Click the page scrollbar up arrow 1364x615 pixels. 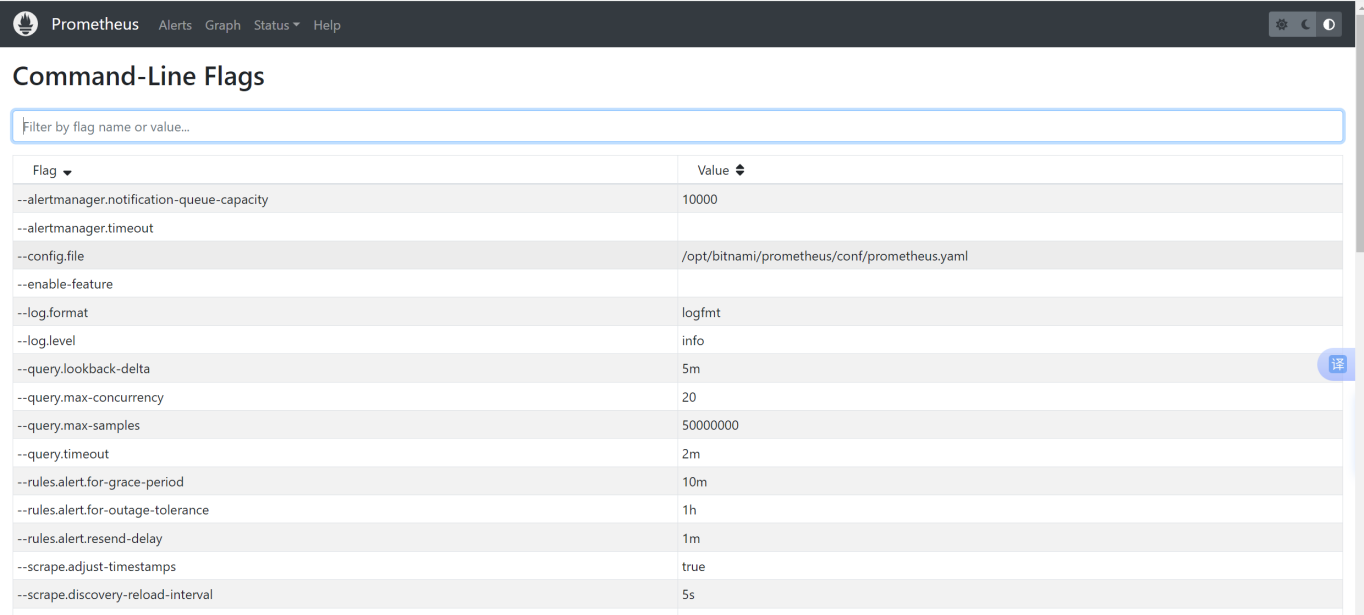pyautogui.click(x=1358, y=6)
